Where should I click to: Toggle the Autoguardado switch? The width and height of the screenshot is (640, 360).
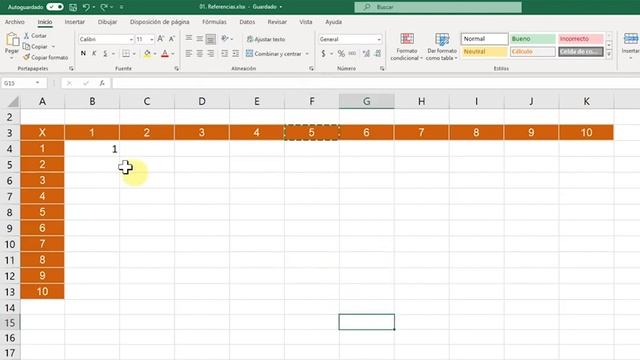pyautogui.click(x=55, y=7)
